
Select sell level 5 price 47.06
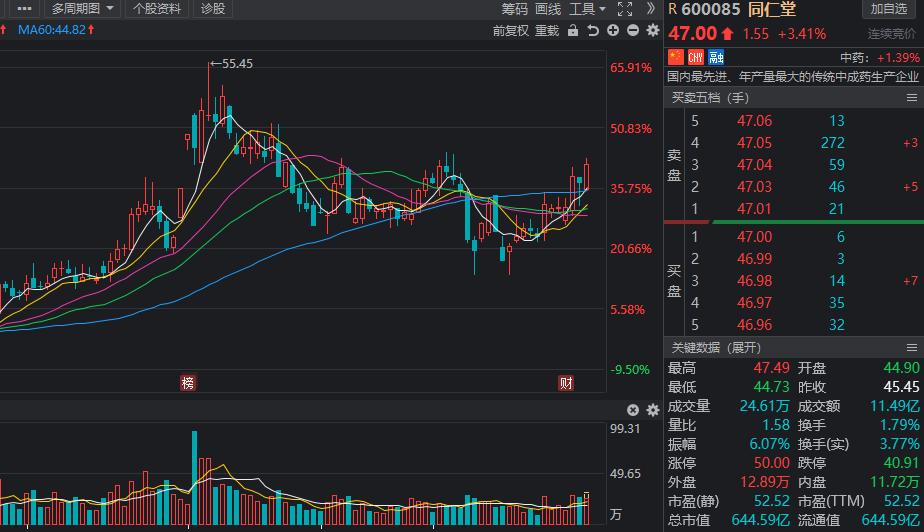point(754,121)
